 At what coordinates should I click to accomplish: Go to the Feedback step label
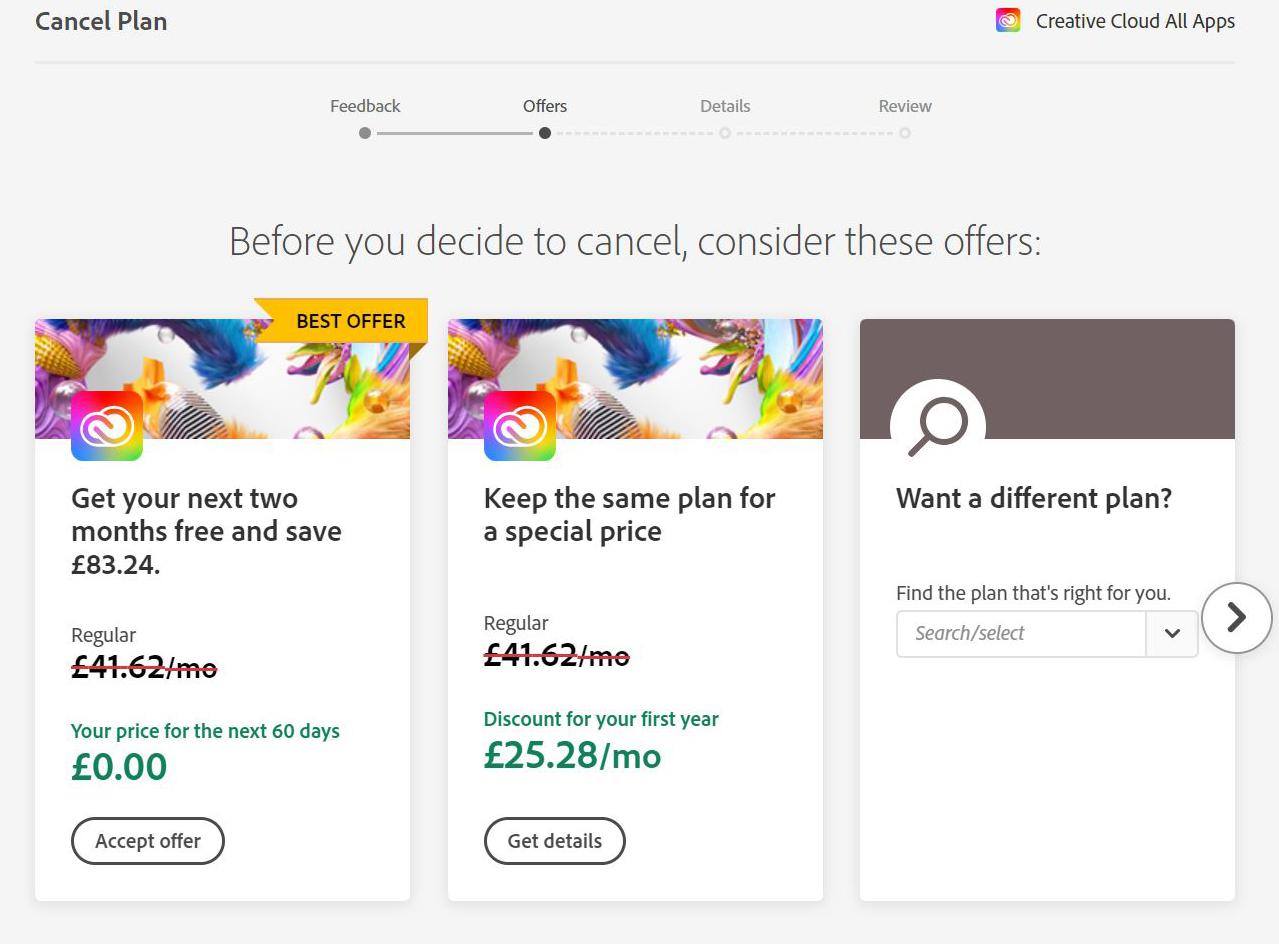(365, 106)
